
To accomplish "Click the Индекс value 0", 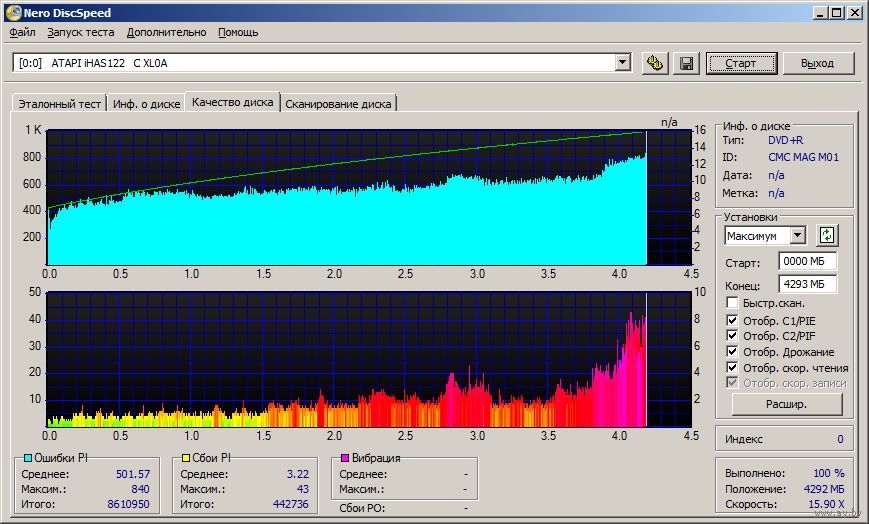I will pyautogui.click(x=840, y=439).
